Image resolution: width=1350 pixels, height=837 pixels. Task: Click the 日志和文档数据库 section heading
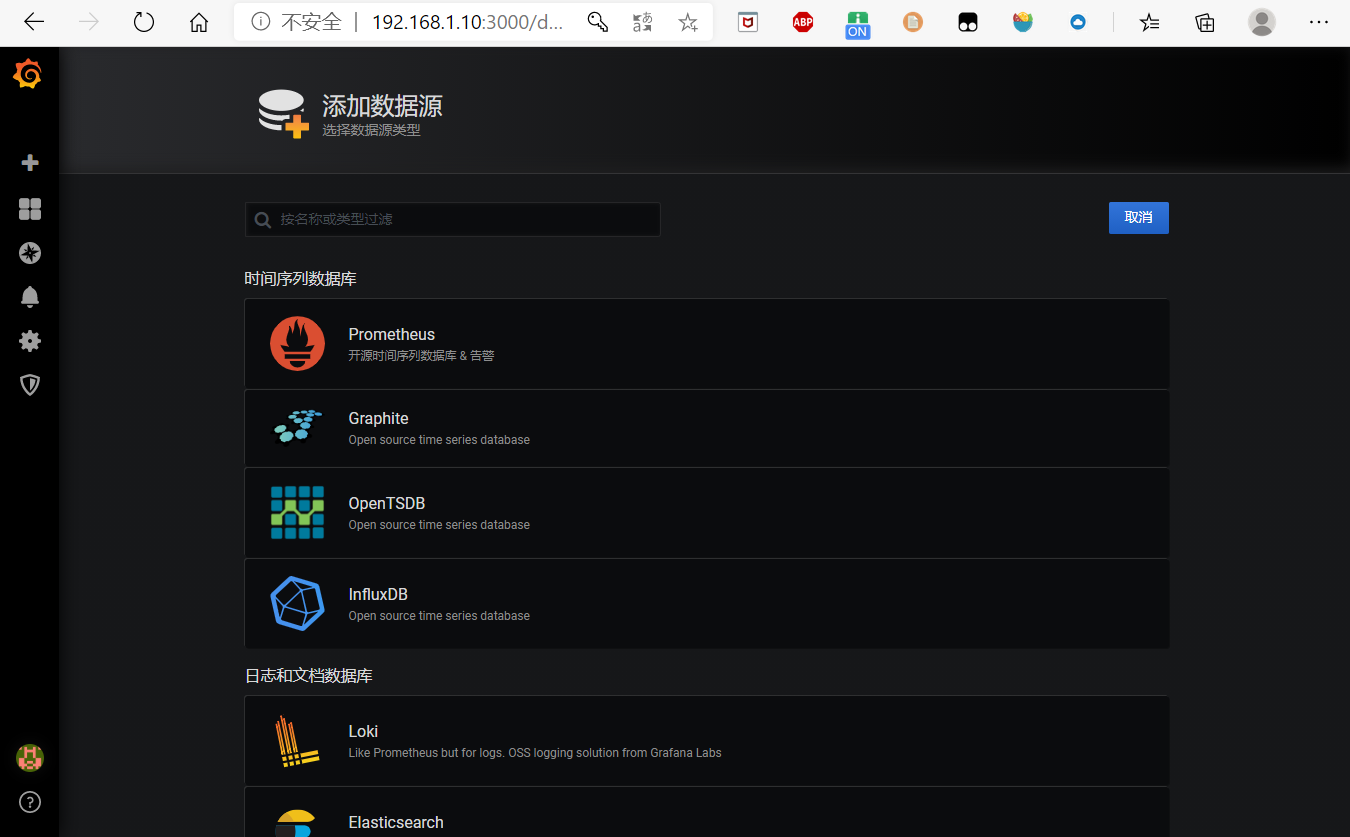point(308,676)
